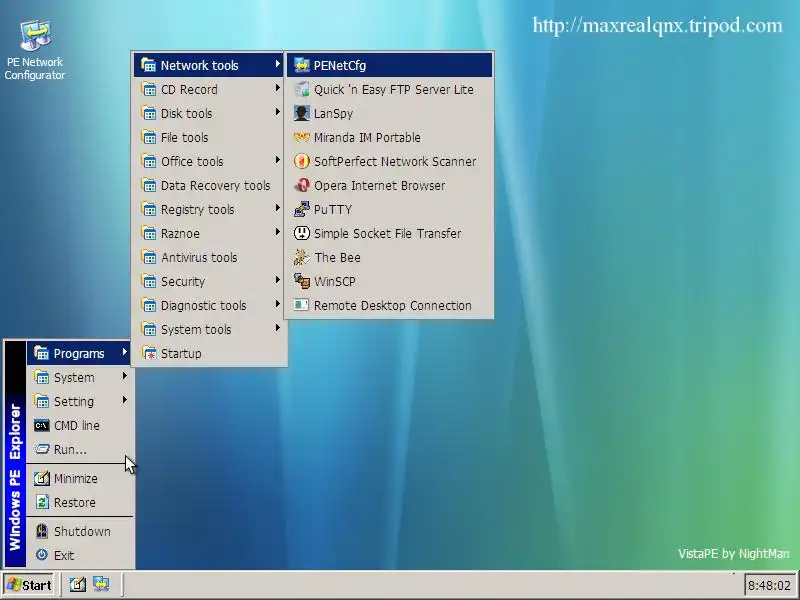This screenshot has height=600, width=800.
Task: Click the Opera Internet Browser icon
Action: click(x=302, y=185)
